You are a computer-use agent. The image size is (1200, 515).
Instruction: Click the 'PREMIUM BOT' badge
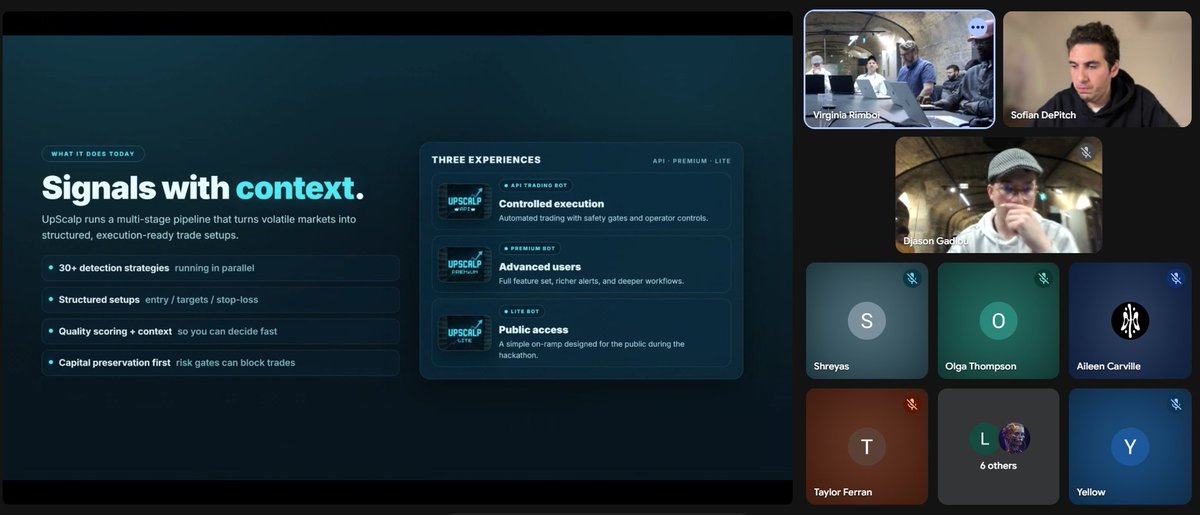[530, 248]
